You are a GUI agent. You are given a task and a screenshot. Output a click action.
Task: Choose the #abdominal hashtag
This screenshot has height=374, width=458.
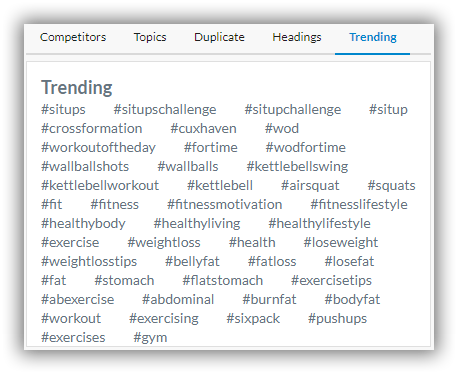(178, 300)
